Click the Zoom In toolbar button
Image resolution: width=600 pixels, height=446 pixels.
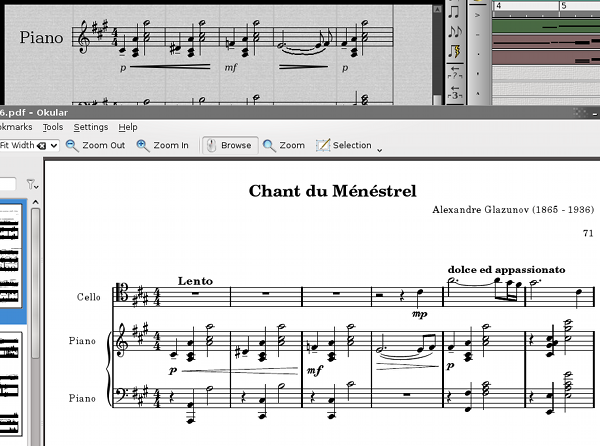click(x=163, y=145)
